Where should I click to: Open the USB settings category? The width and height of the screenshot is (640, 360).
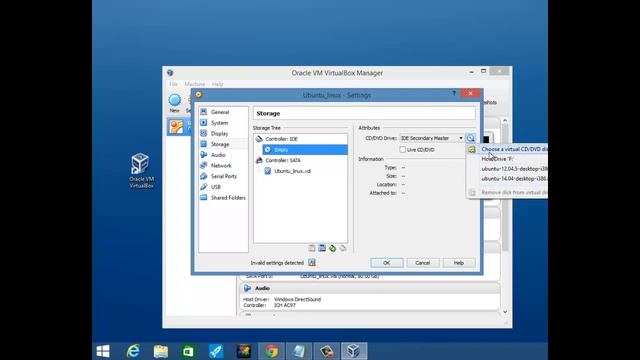pyautogui.click(x=216, y=187)
